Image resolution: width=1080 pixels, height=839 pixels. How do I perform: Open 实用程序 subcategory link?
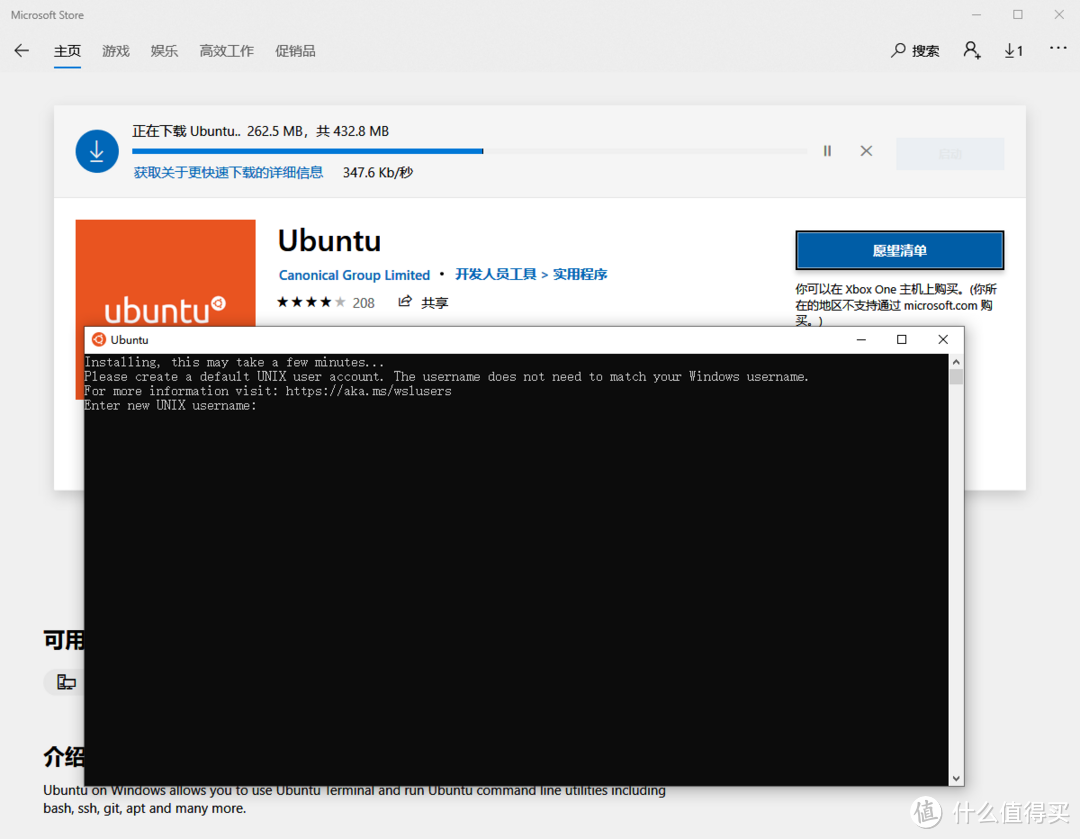pyautogui.click(x=580, y=274)
